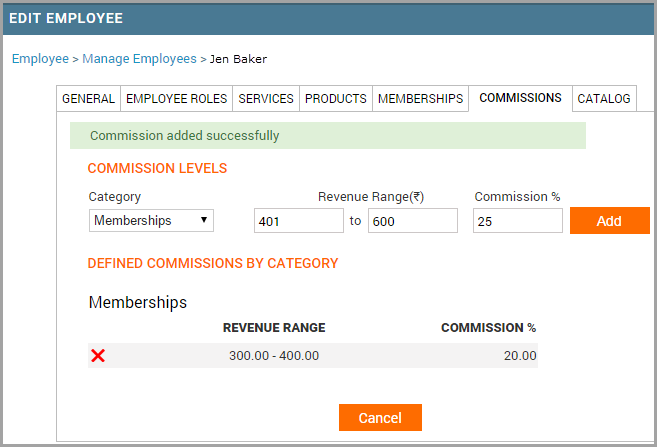Go to the Services tab

[266, 98]
